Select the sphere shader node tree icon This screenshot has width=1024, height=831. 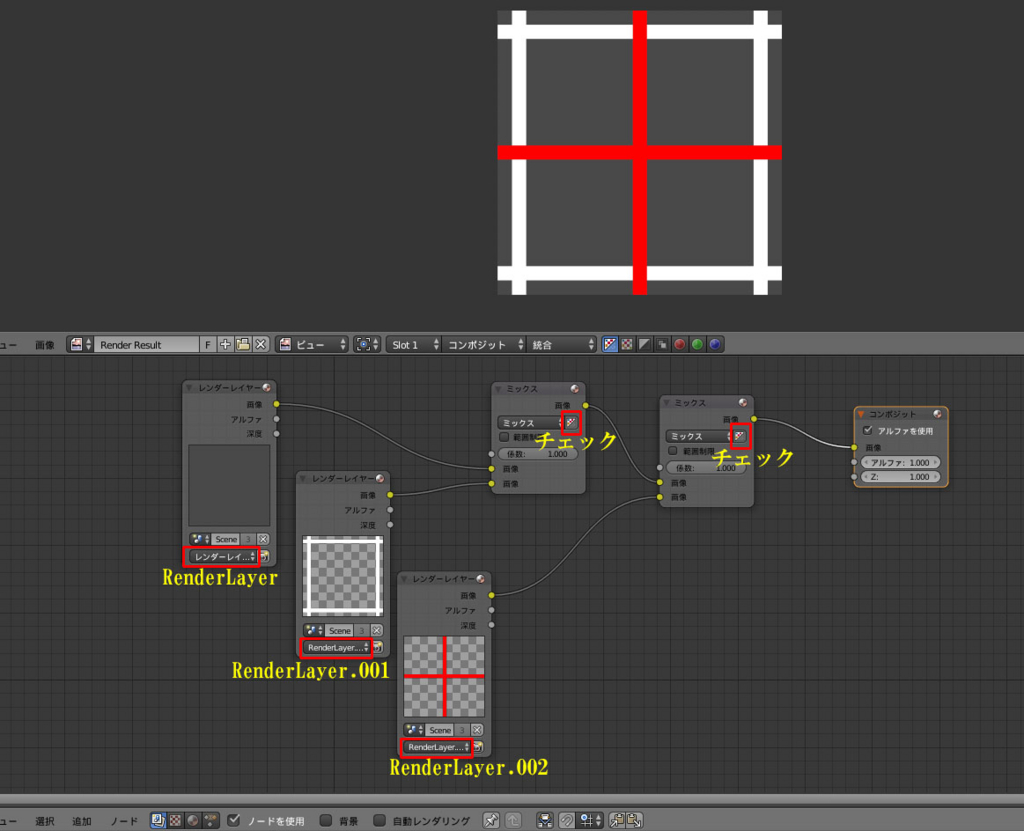[x=193, y=821]
